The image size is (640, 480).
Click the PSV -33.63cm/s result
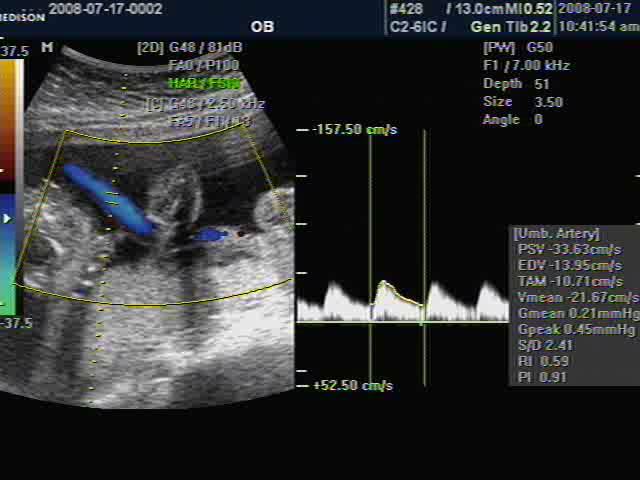[x=569, y=249]
